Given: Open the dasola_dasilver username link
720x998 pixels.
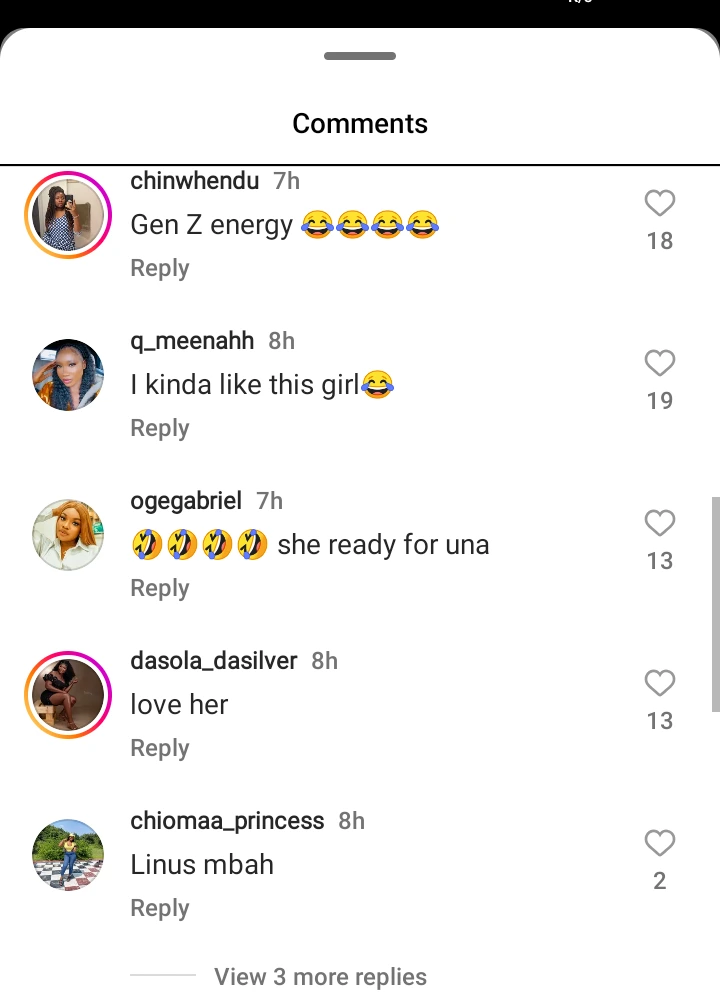Looking at the screenshot, I should [214, 661].
